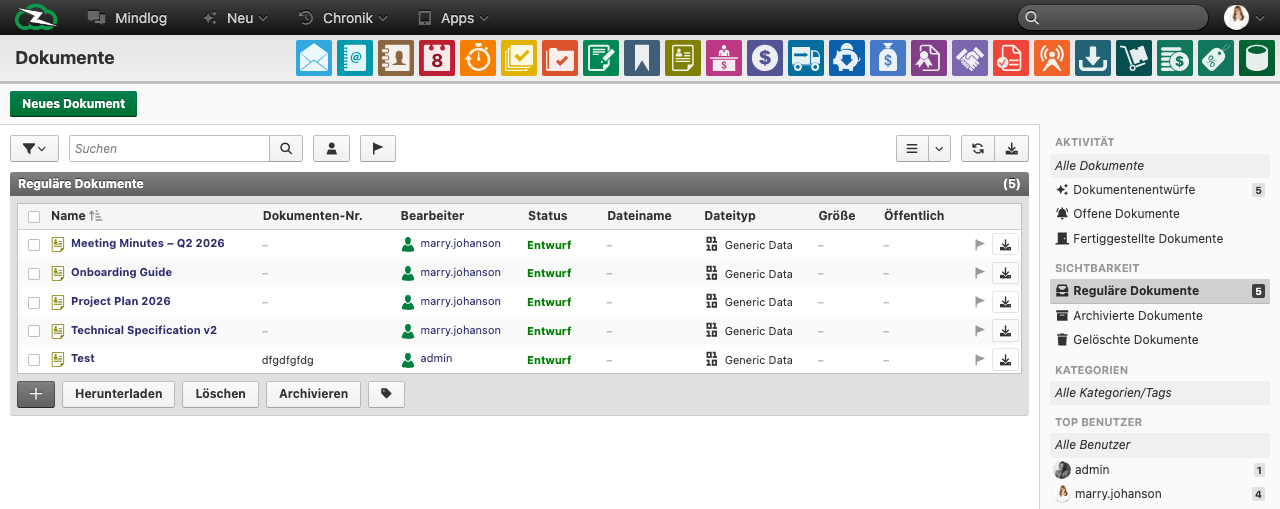
Task: Click the Herunterladen button
Action: (119, 394)
